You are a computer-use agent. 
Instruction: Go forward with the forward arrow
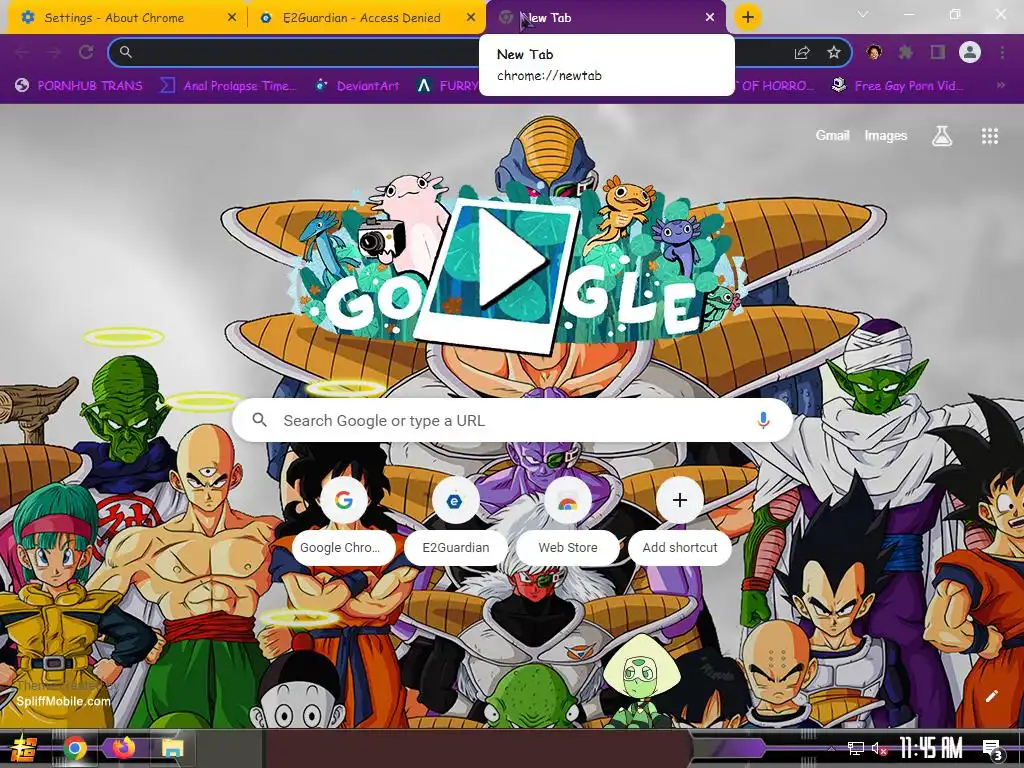pyautogui.click(x=54, y=52)
